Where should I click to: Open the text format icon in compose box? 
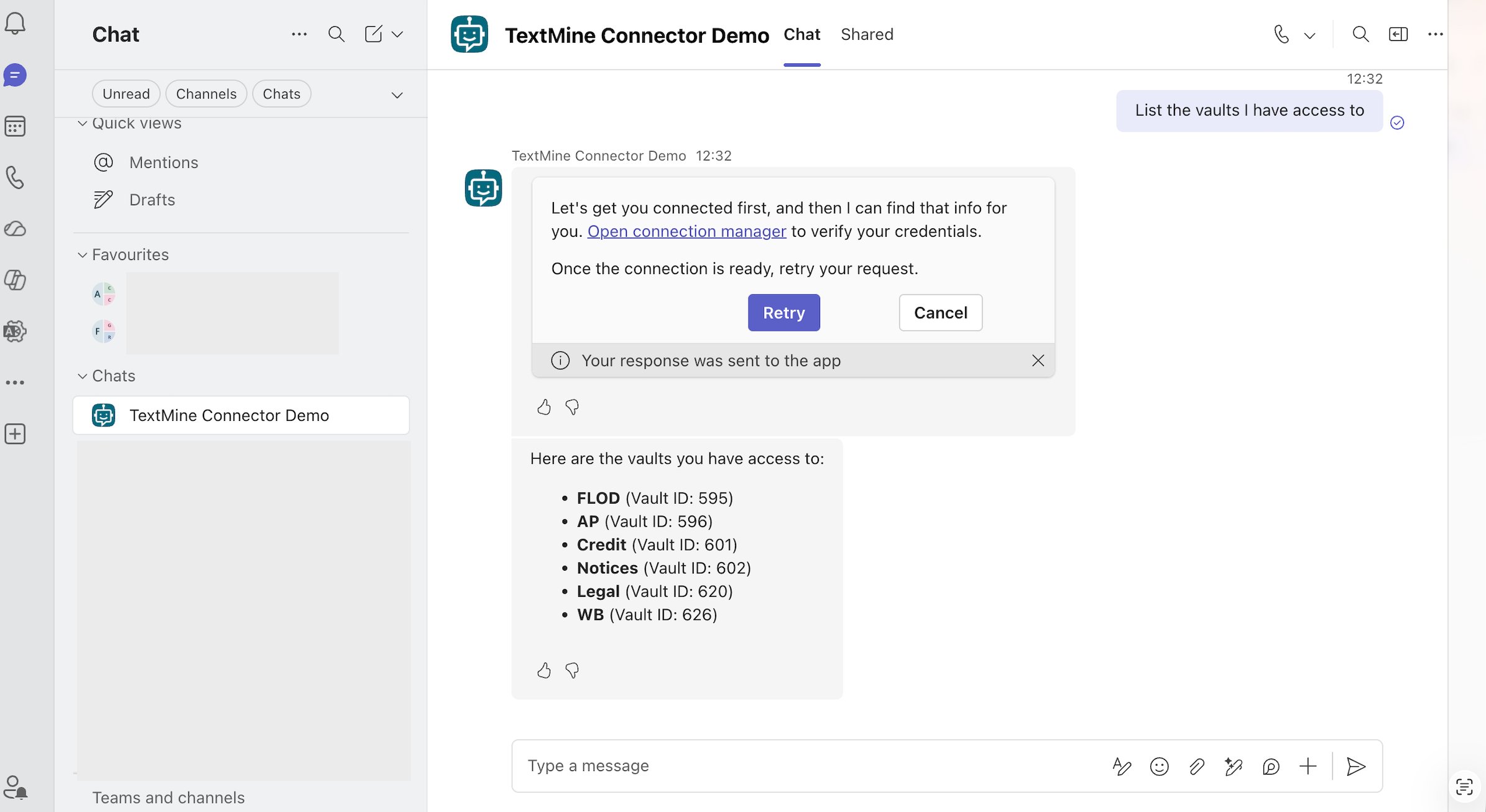click(1122, 767)
